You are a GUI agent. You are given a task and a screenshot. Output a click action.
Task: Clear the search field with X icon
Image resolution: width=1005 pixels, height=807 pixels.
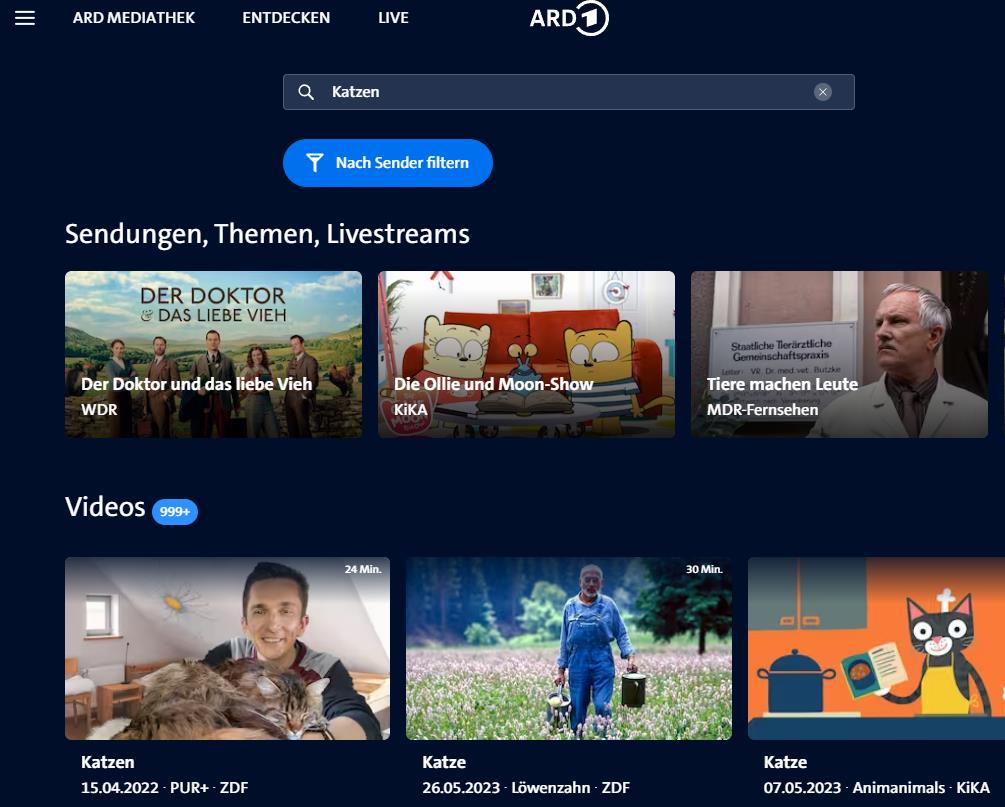[x=823, y=92]
